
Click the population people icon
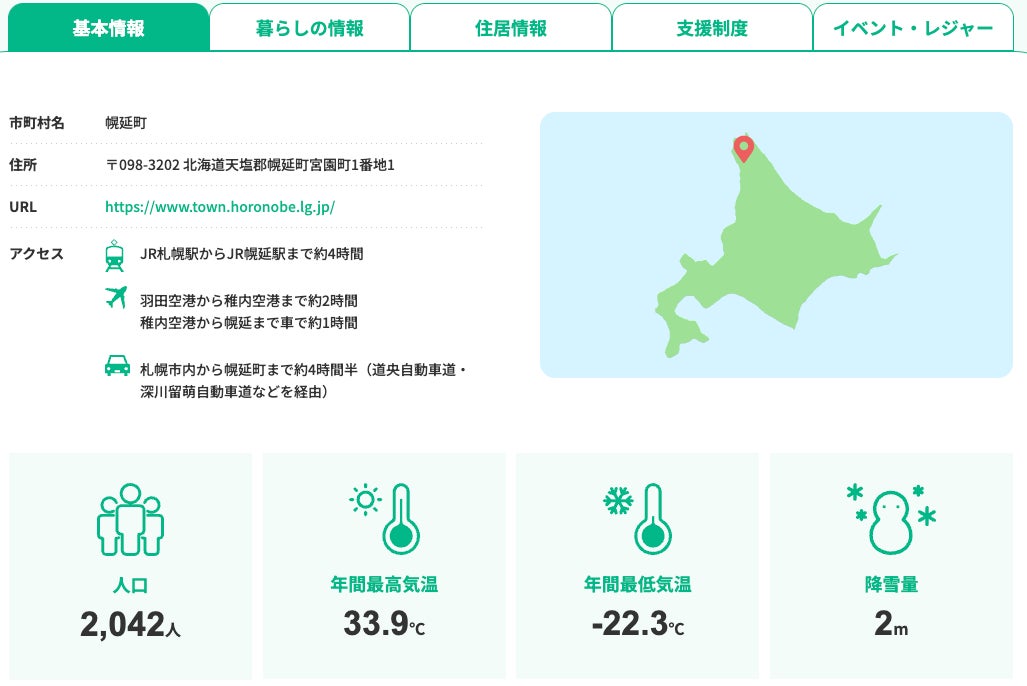coord(130,520)
